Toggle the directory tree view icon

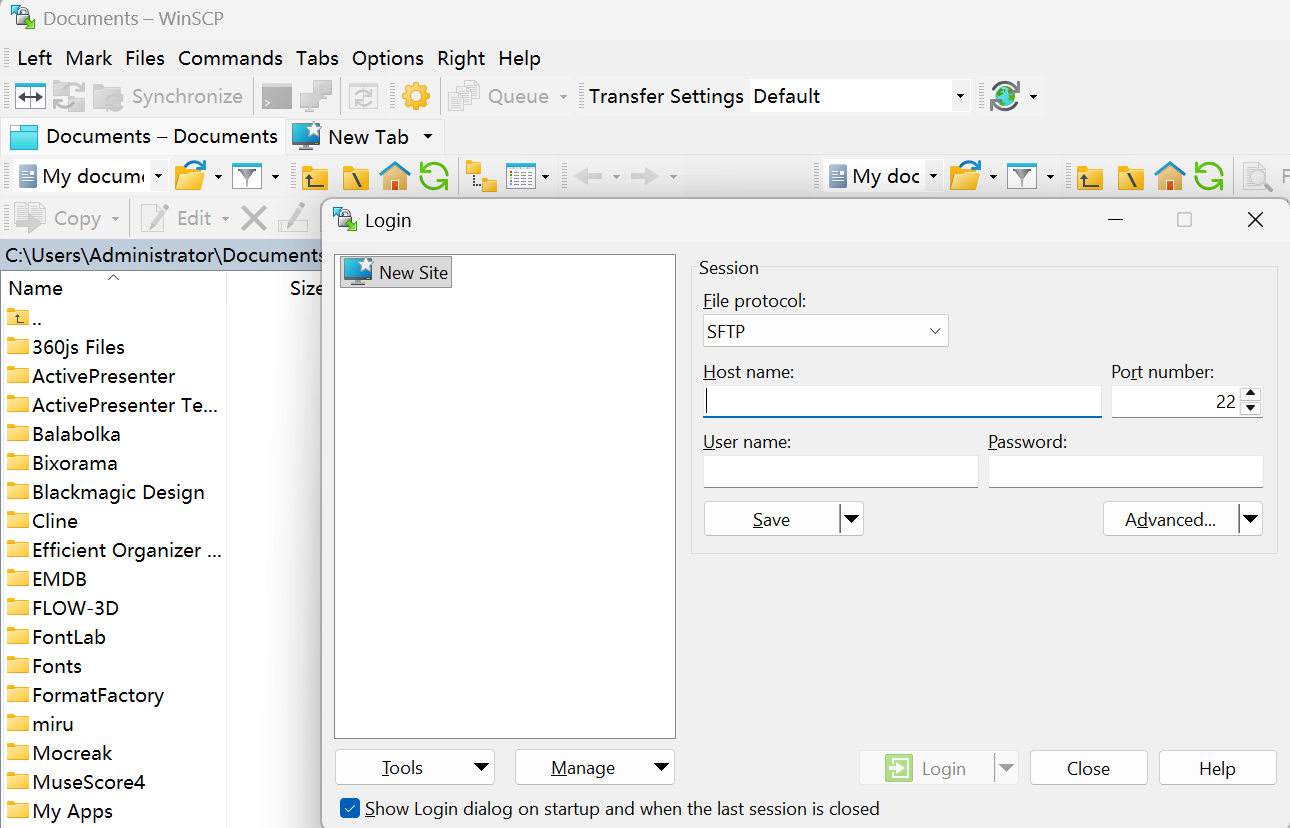pos(482,176)
